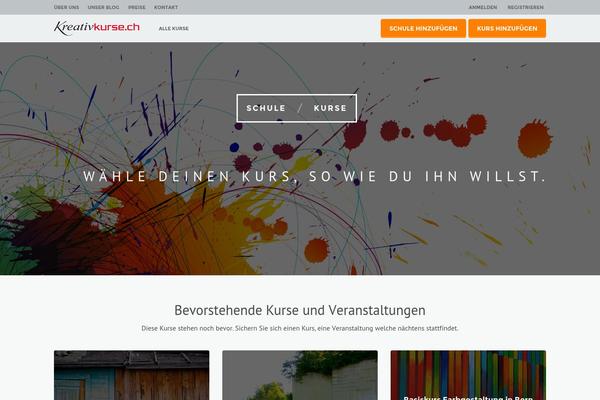Click the hero headline Wähle deinen Kurs
This screenshot has height=400, width=600.
pos(314,176)
